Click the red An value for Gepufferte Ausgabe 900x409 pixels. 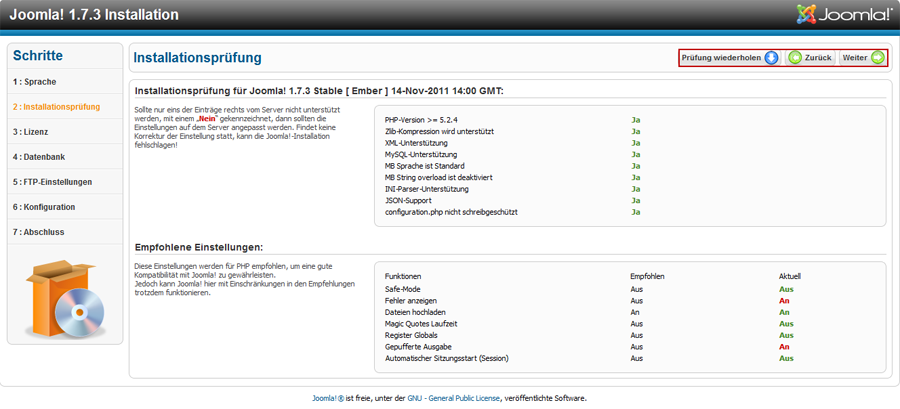784,346
